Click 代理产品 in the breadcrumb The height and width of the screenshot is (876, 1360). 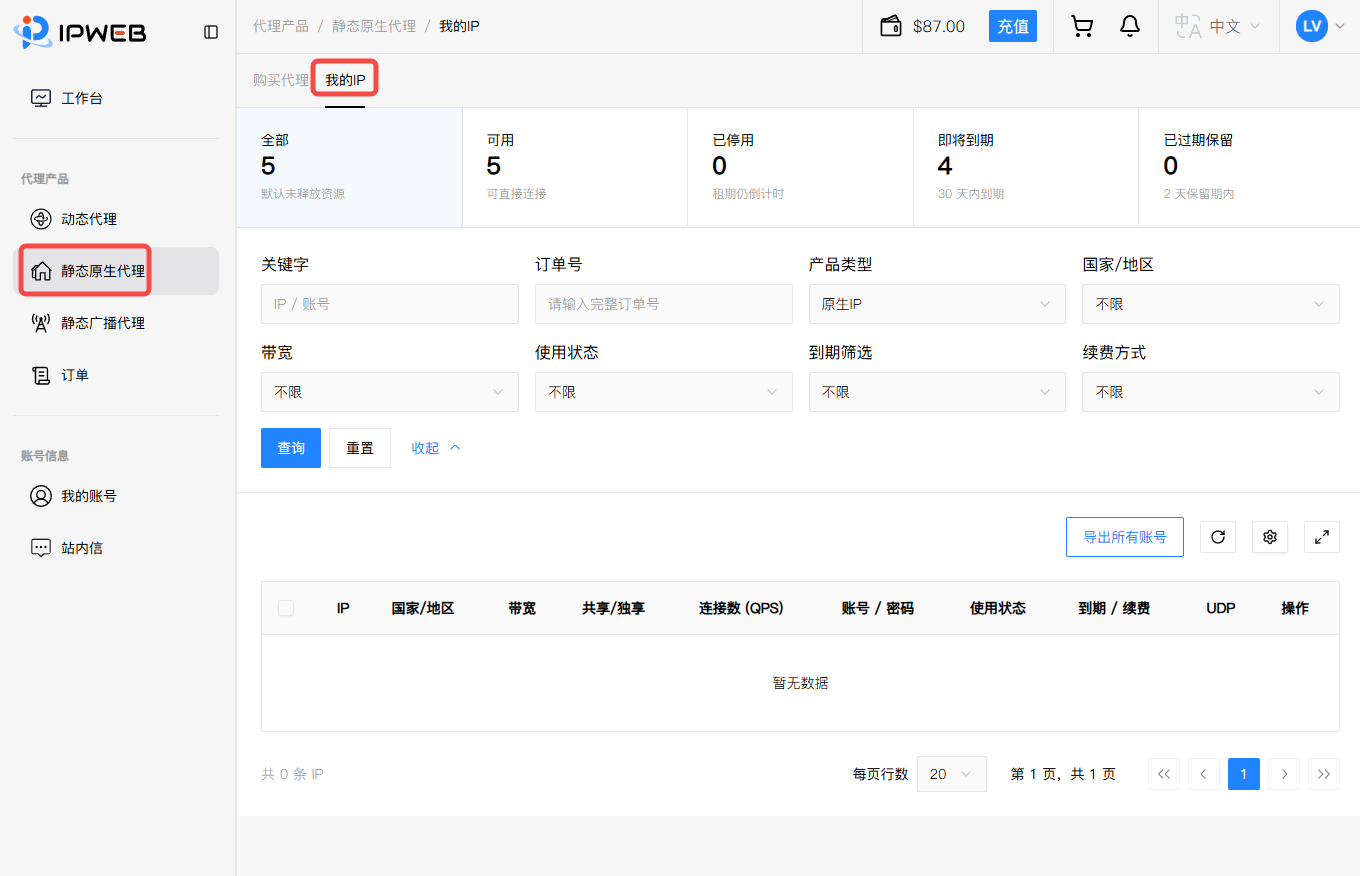(281, 26)
